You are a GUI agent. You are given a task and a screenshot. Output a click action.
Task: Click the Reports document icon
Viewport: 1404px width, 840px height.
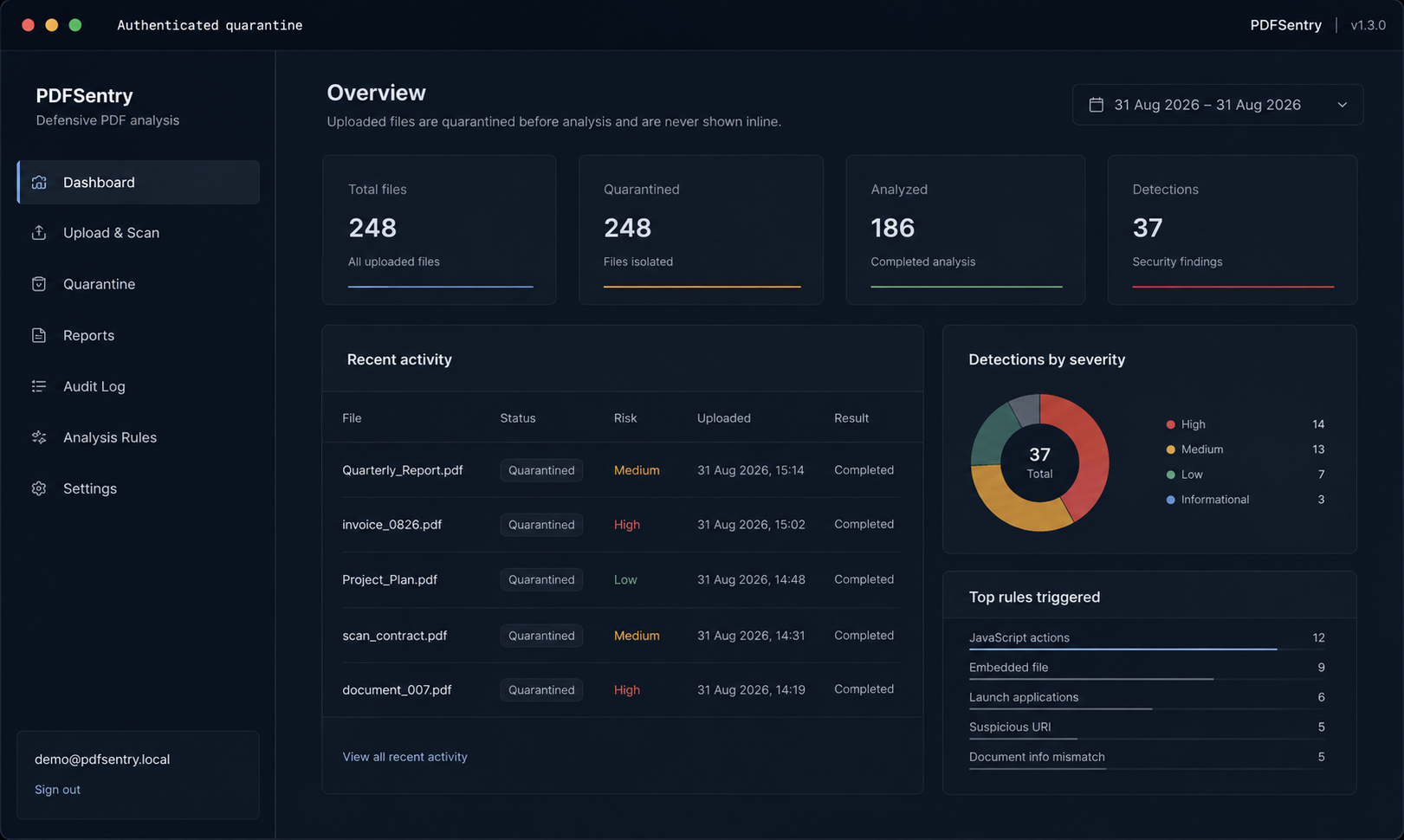(x=39, y=335)
